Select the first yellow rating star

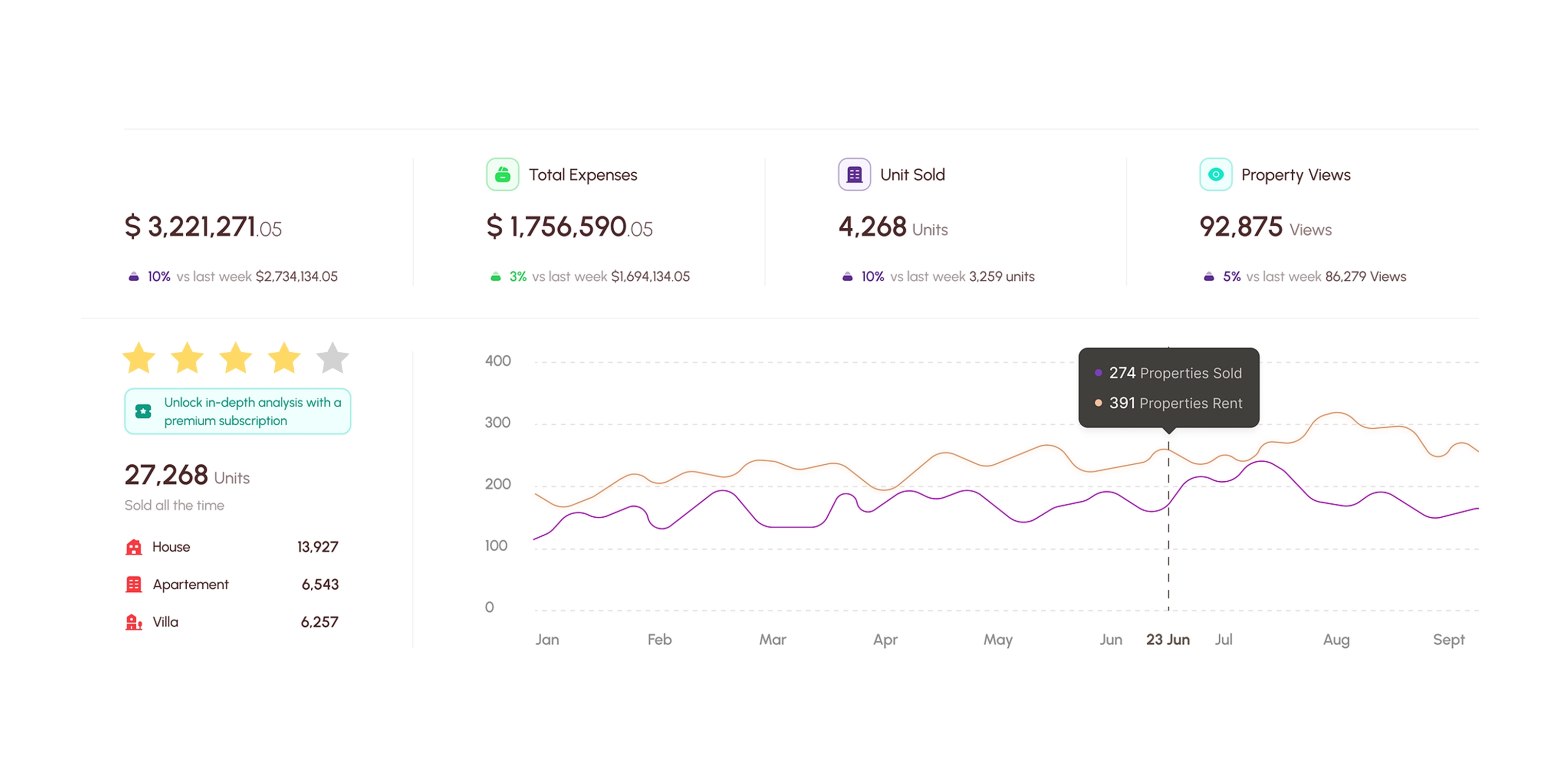click(x=139, y=358)
